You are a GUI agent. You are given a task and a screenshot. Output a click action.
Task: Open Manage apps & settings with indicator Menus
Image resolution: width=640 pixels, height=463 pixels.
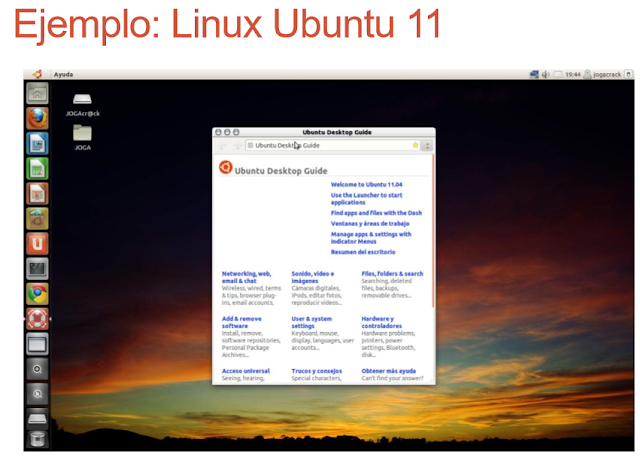(x=371, y=238)
